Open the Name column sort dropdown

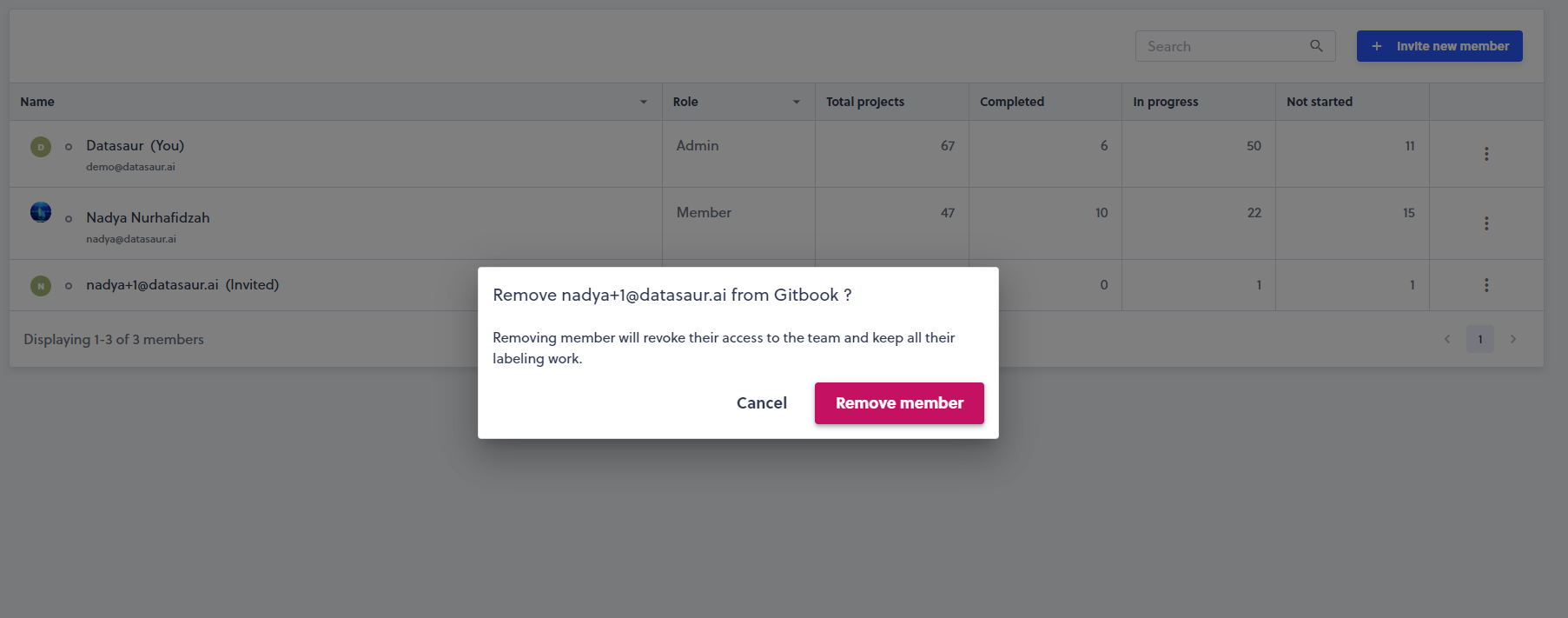(x=644, y=102)
